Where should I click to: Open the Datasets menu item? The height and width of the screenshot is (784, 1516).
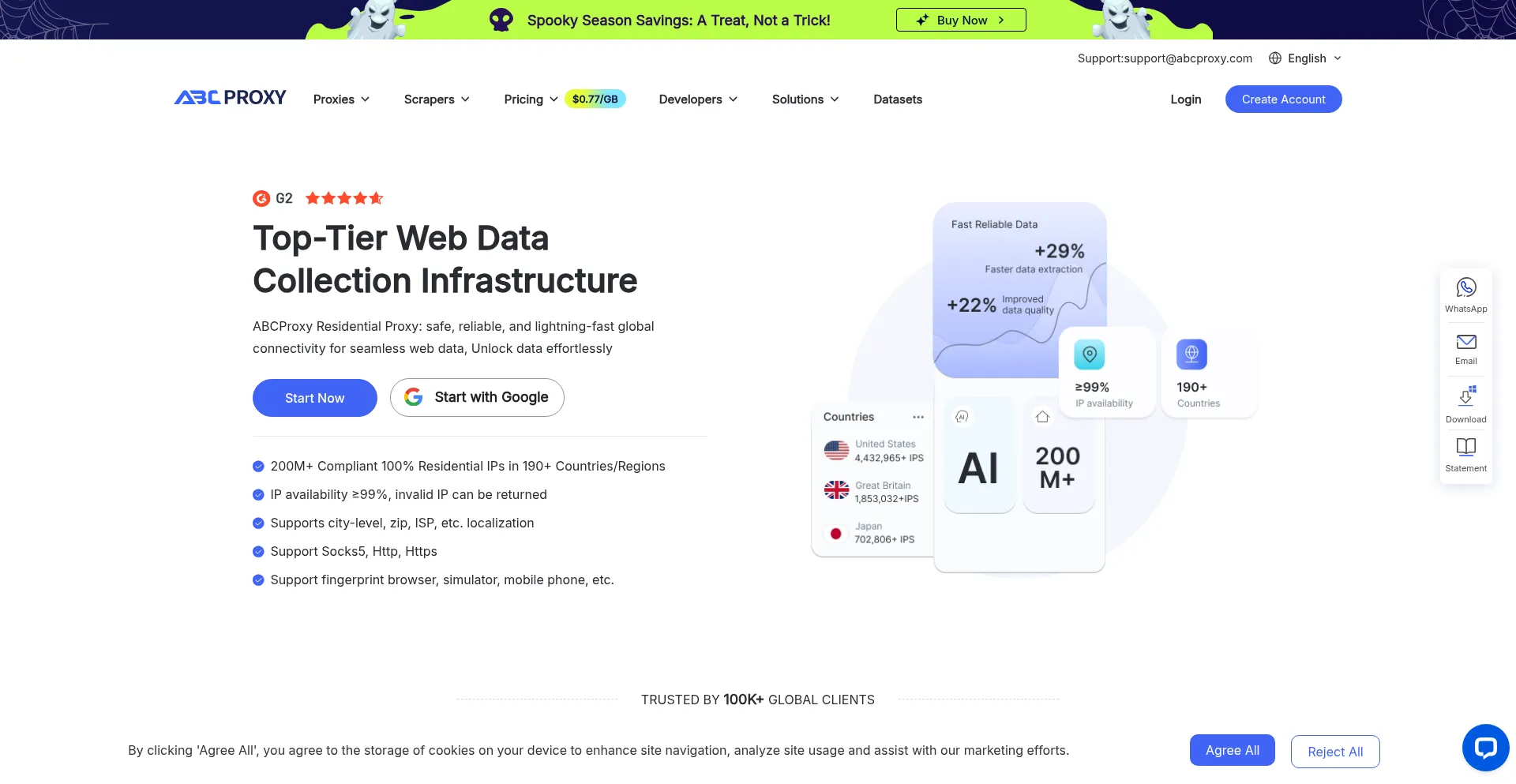(897, 99)
